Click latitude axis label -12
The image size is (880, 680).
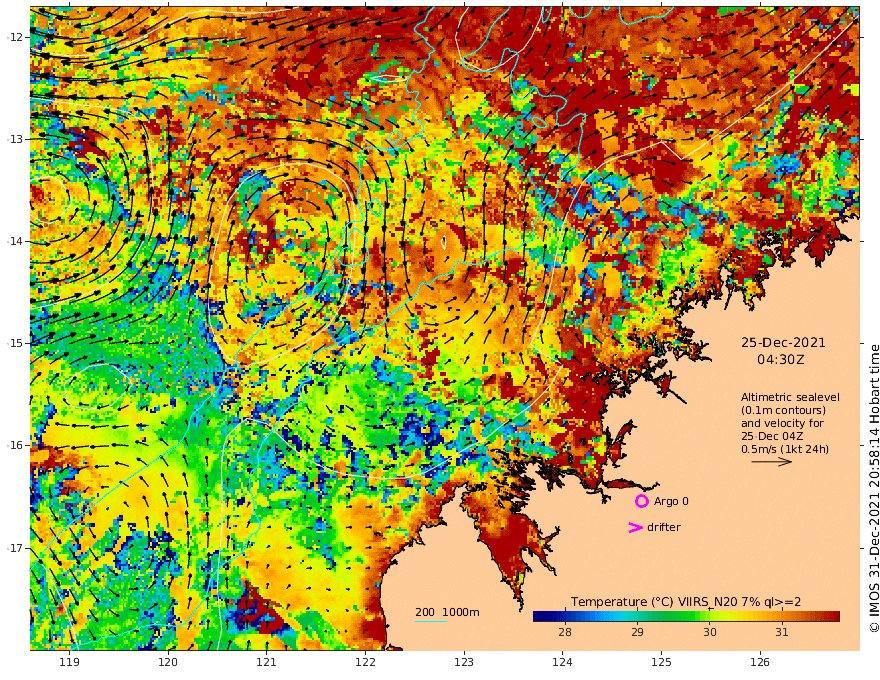pos(15,37)
